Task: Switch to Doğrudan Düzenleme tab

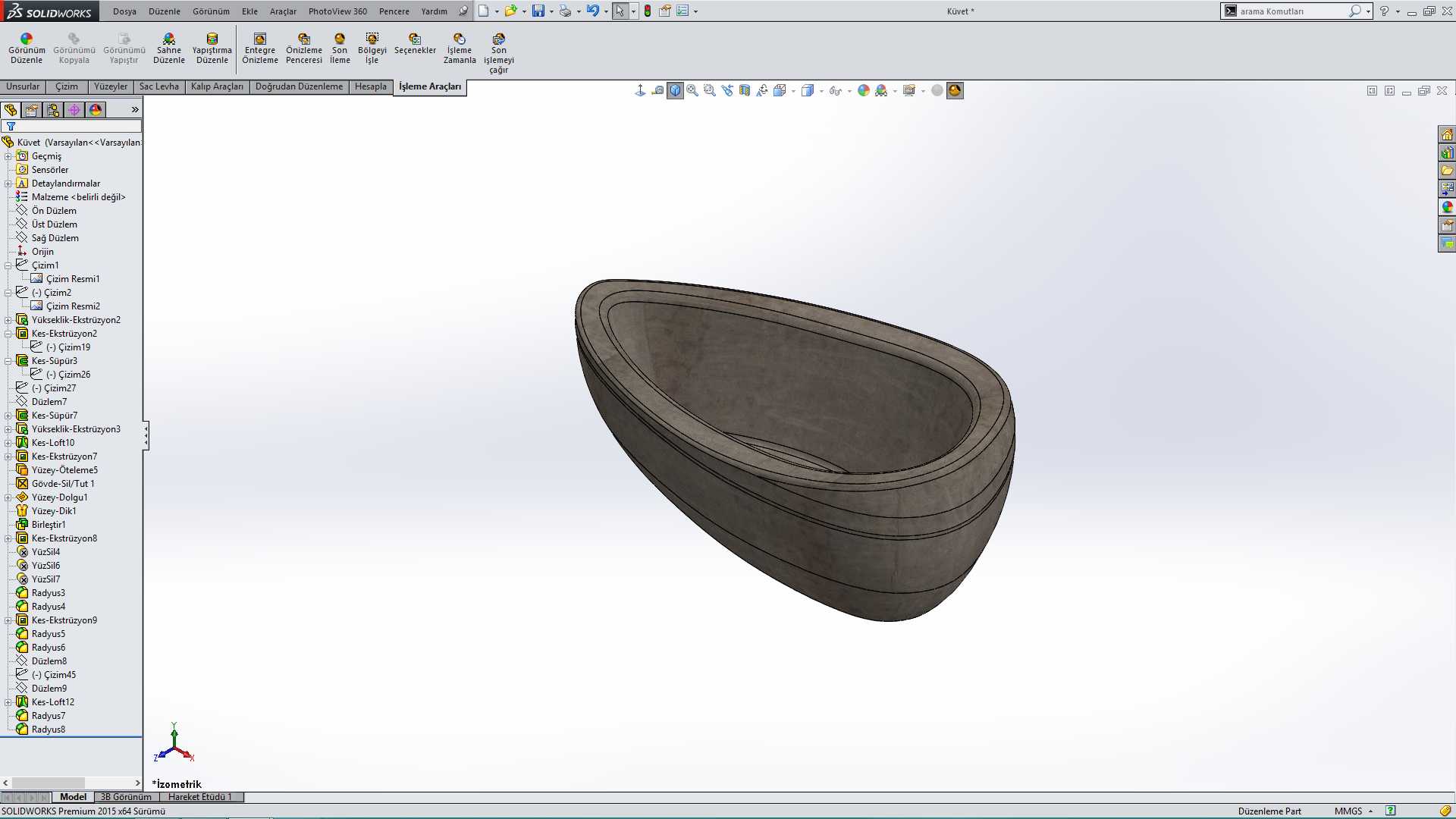Action: [x=299, y=86]
